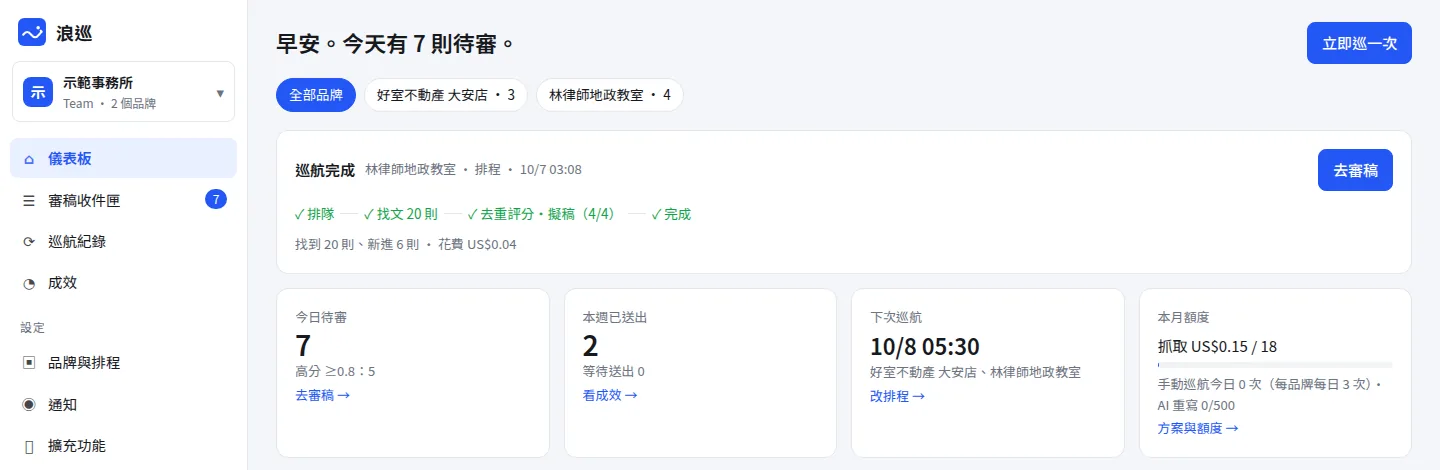Click the 抓取 US$0.15 / 18 value

click(1218, 347)
